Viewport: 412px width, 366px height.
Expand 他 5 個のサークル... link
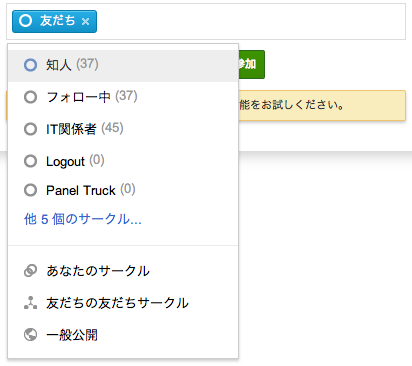83,219
